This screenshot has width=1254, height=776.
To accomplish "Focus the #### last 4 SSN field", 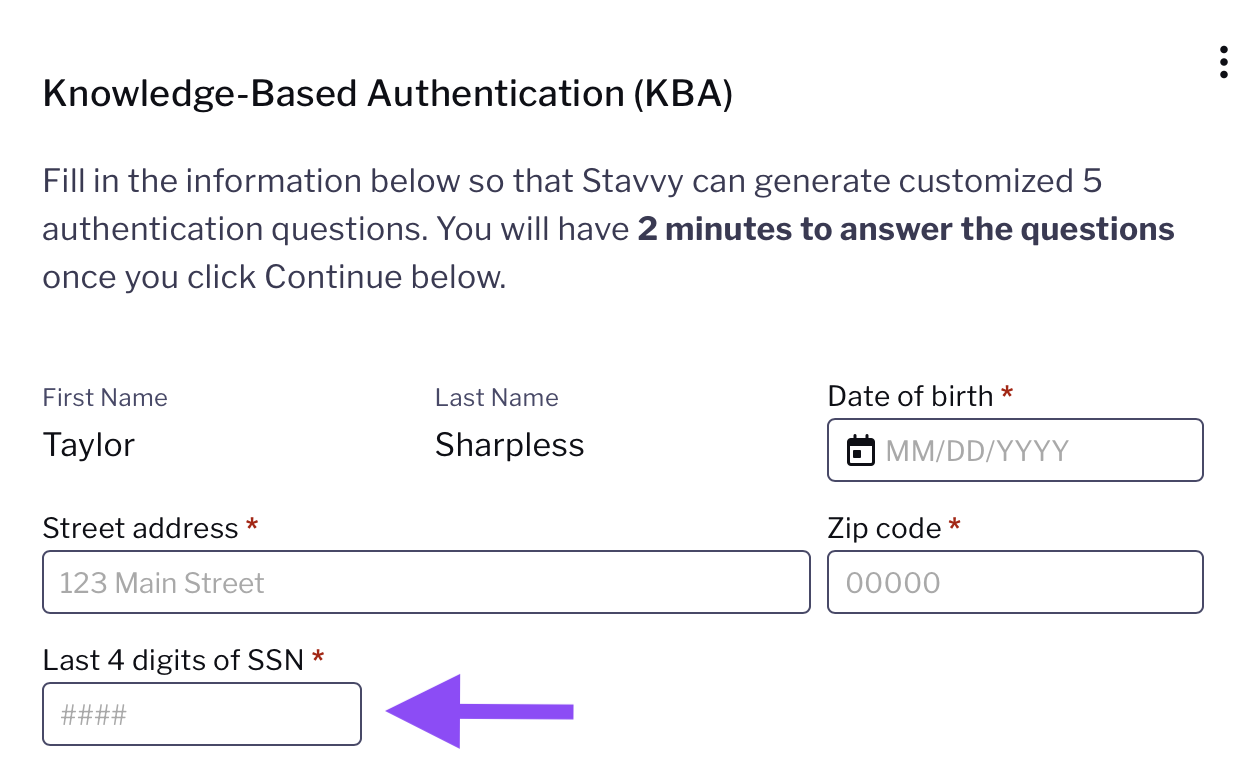I will [x=202, y=714].
